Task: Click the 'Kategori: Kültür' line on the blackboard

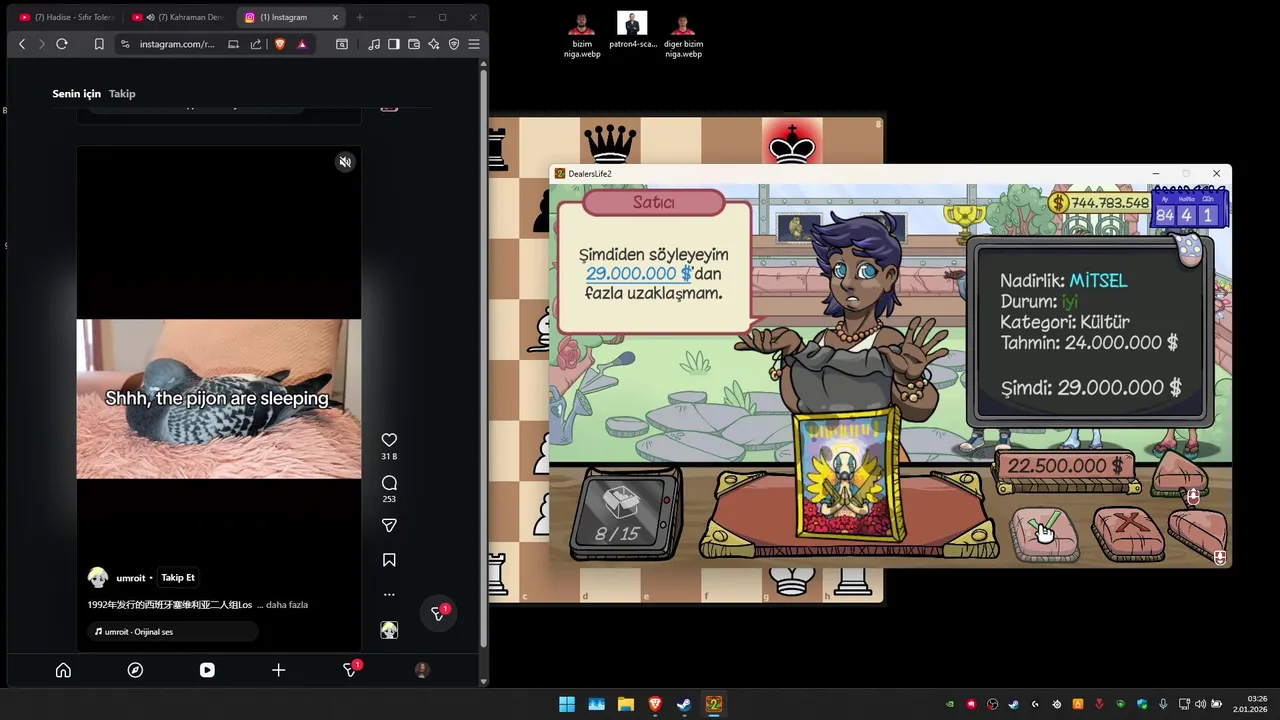Action: click(x=1065, y=322)
